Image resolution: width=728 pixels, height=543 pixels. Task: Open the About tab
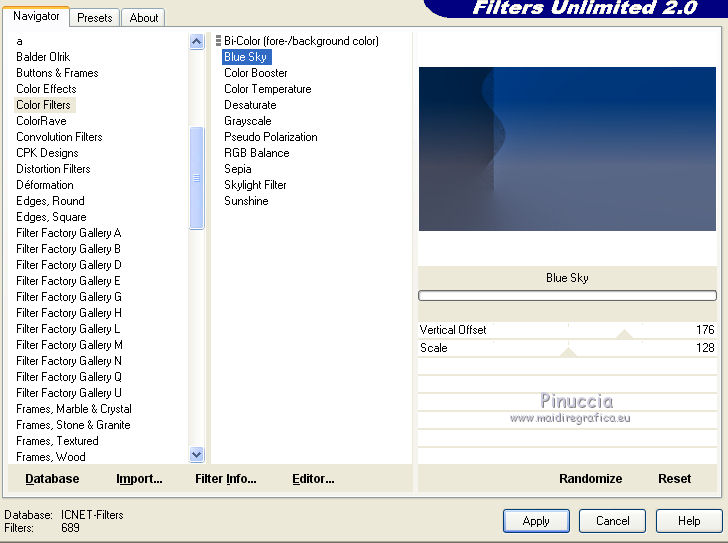click(143, 18)
